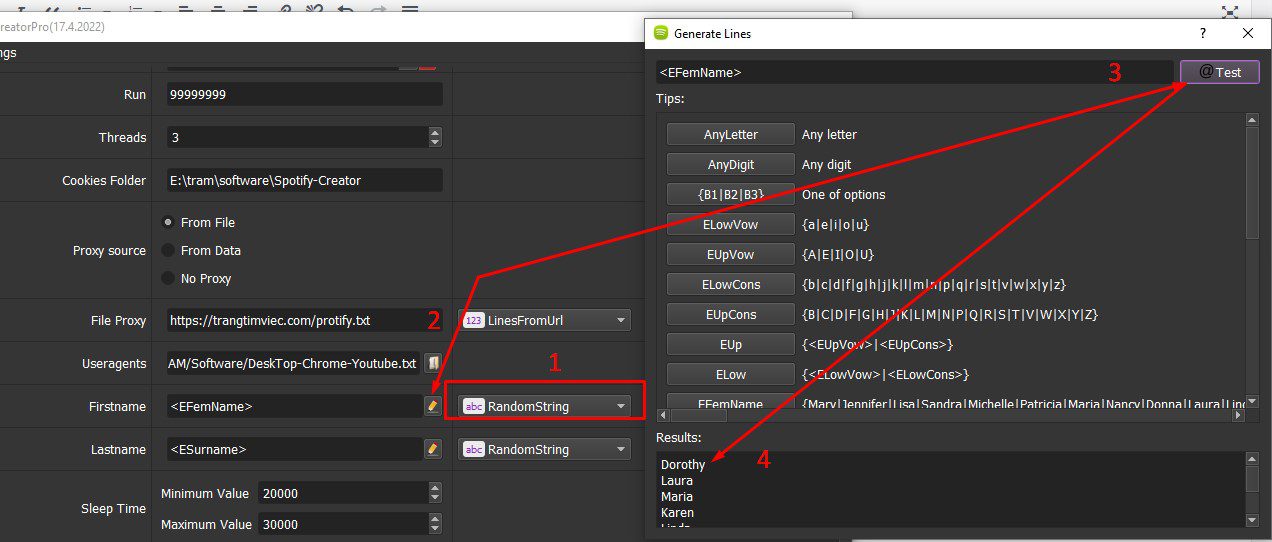The width and height of the screenshot is (1272, 542).
Task: Click the ELowVow tip button
Action: 731,224
